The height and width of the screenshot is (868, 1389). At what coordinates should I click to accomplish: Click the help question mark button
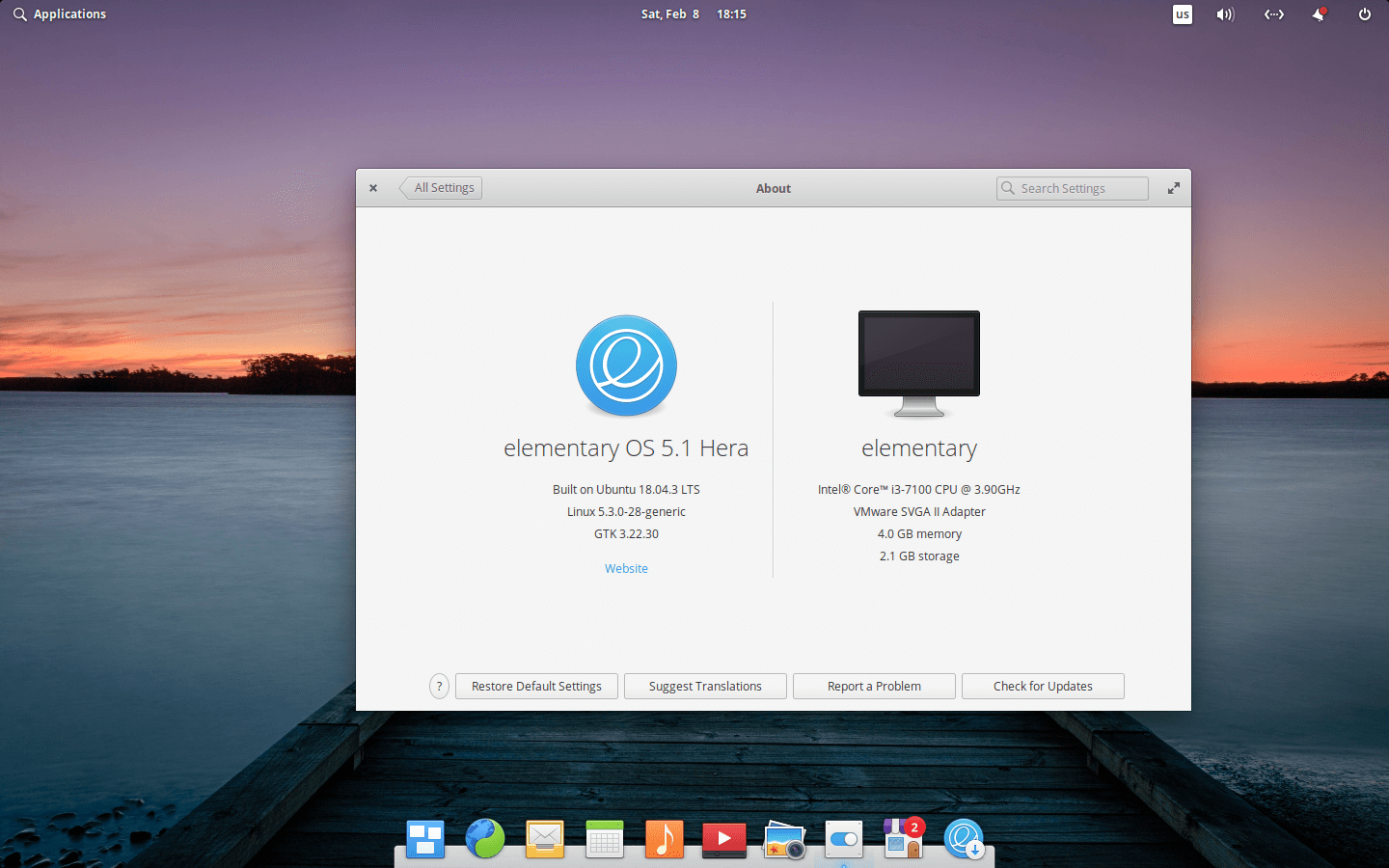tap(439, 686)
